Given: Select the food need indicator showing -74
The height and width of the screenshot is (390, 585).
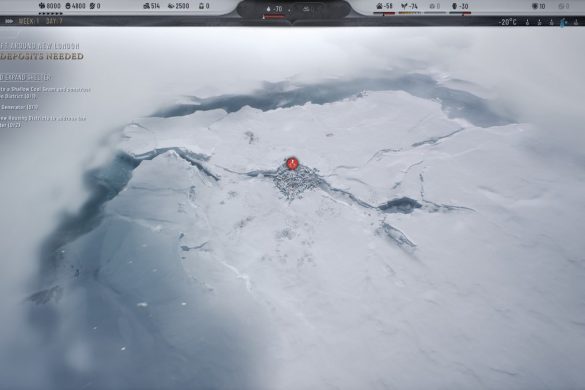Looking at the screenshot, I should tap(409, 6).
